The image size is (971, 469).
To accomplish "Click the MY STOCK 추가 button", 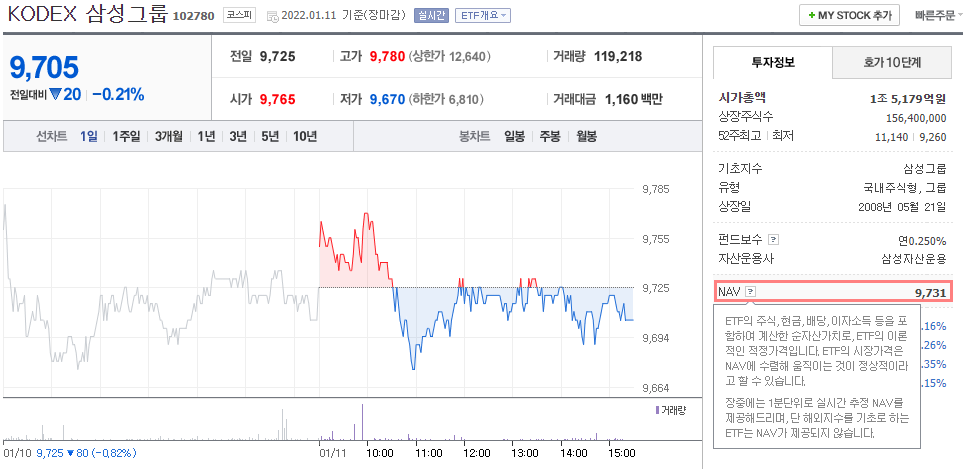I will 849,15.
